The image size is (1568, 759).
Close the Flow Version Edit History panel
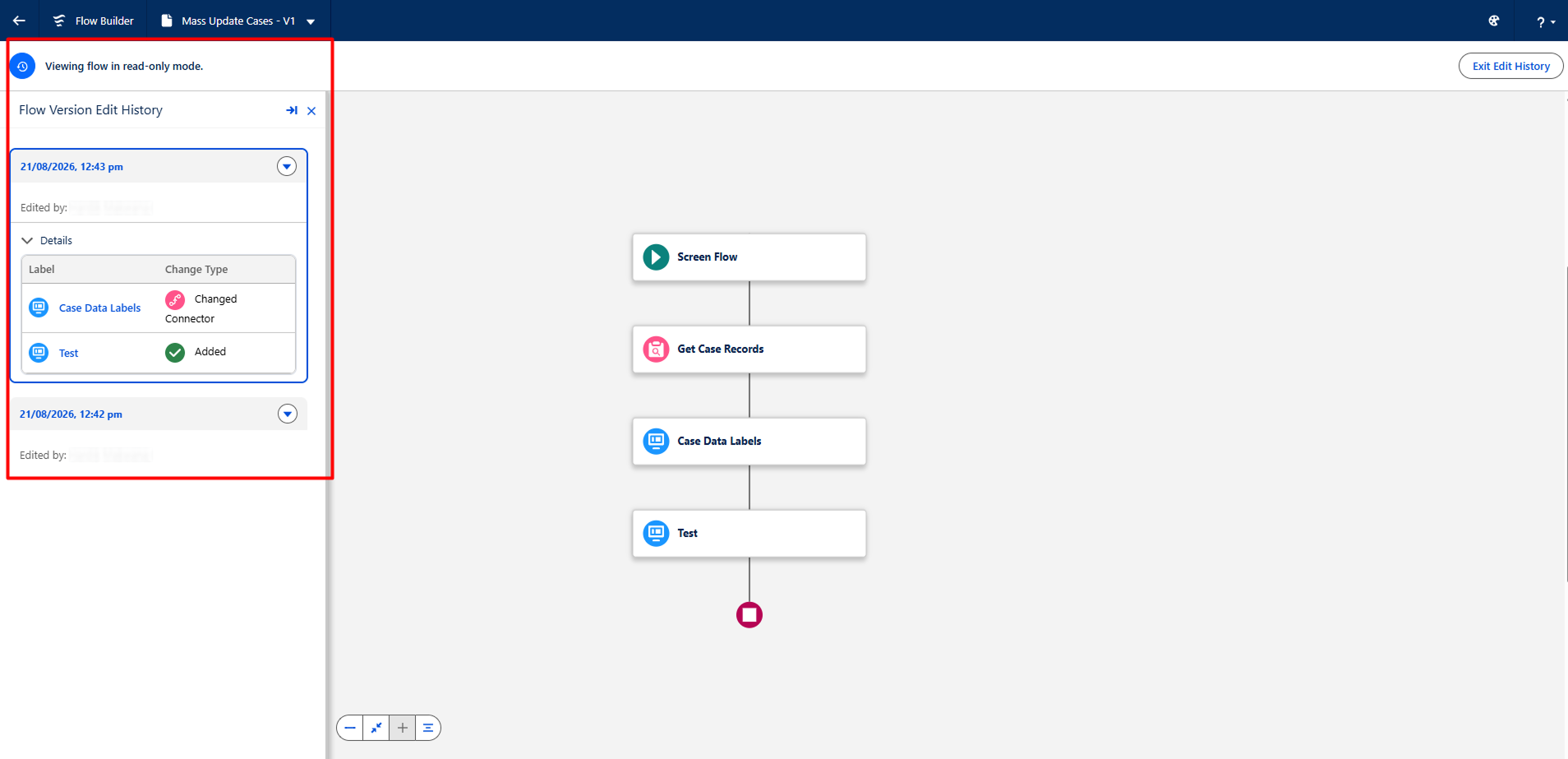click(311, 111)
